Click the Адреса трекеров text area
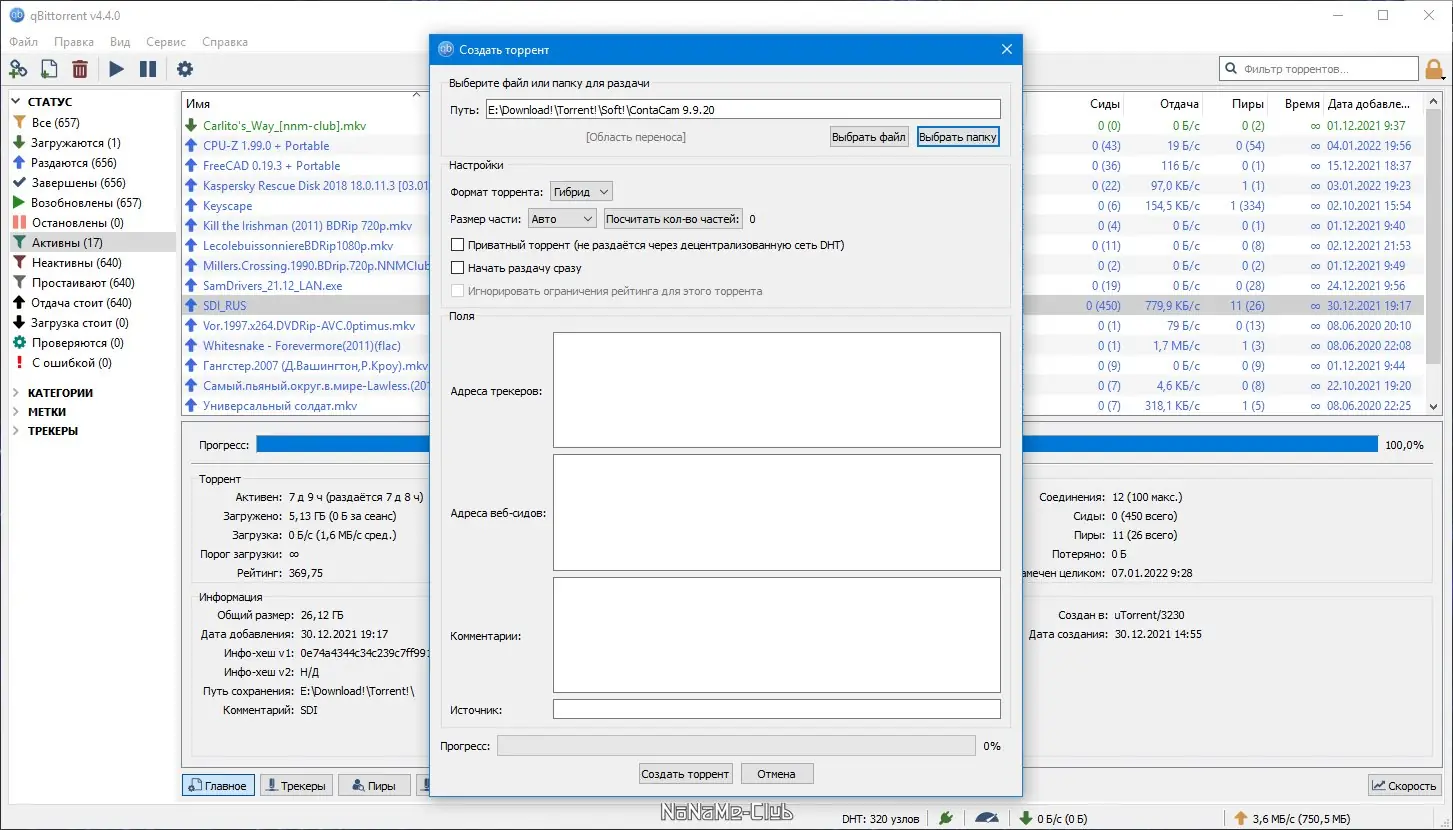This screenshot has width=1453, height=830. [776, 390]
